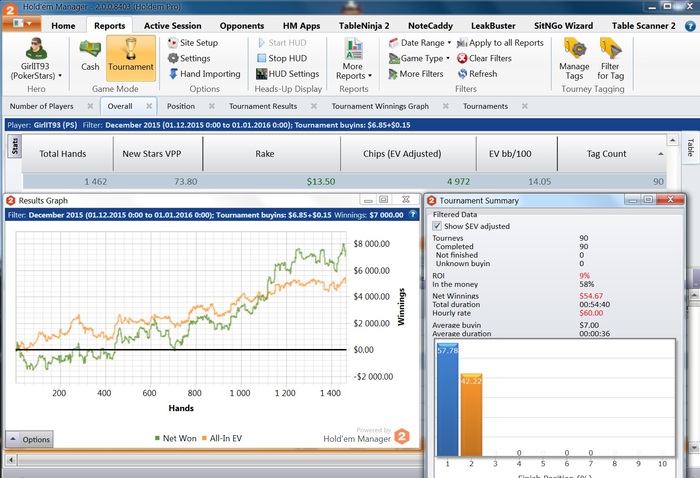700x478 pixels.
Task: Click horizontal scrollbar left arrow at bottom
Action: (11, 459)
